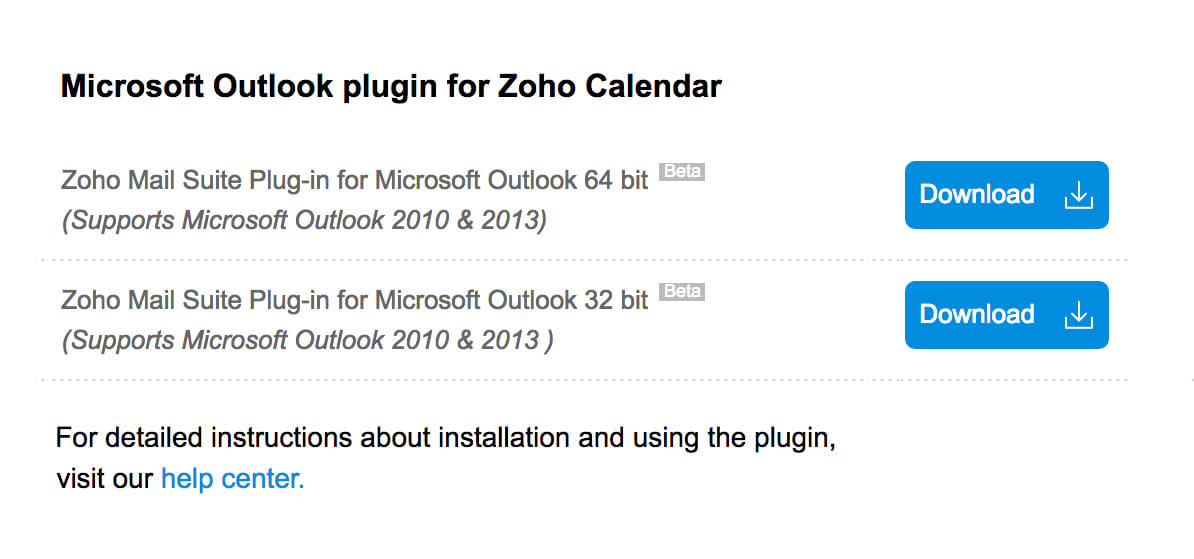Open the help center link
The width and height of the screenshot is (1194, 559).
232,479
